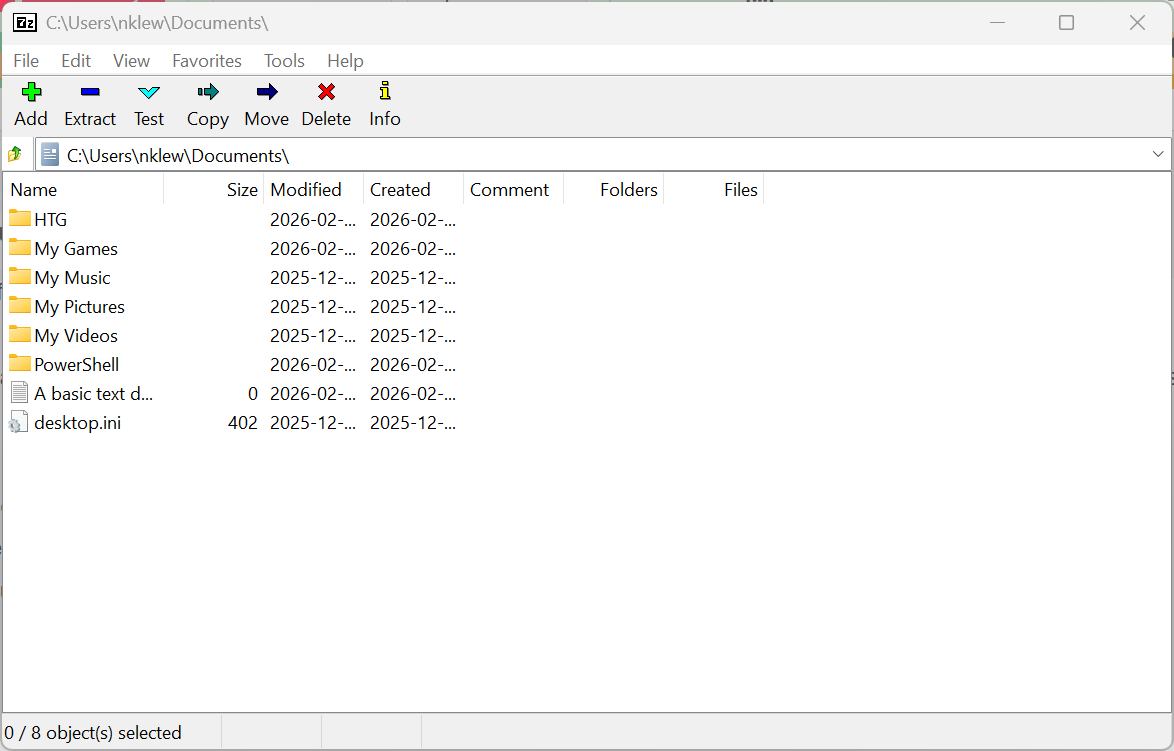
Task: Click desktop.ini's Created date cell
Action: tap(413, 423)
